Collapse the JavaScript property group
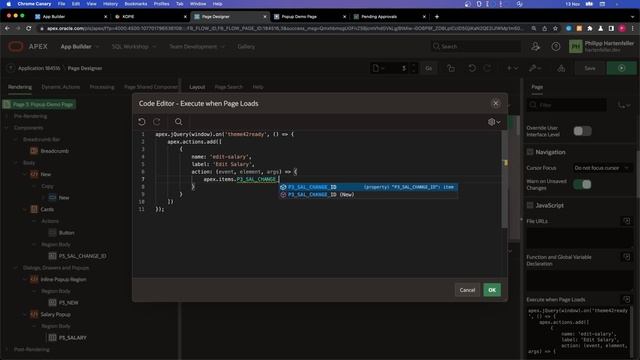The height and width of the screenshot is (360, 640). point(530,205)
